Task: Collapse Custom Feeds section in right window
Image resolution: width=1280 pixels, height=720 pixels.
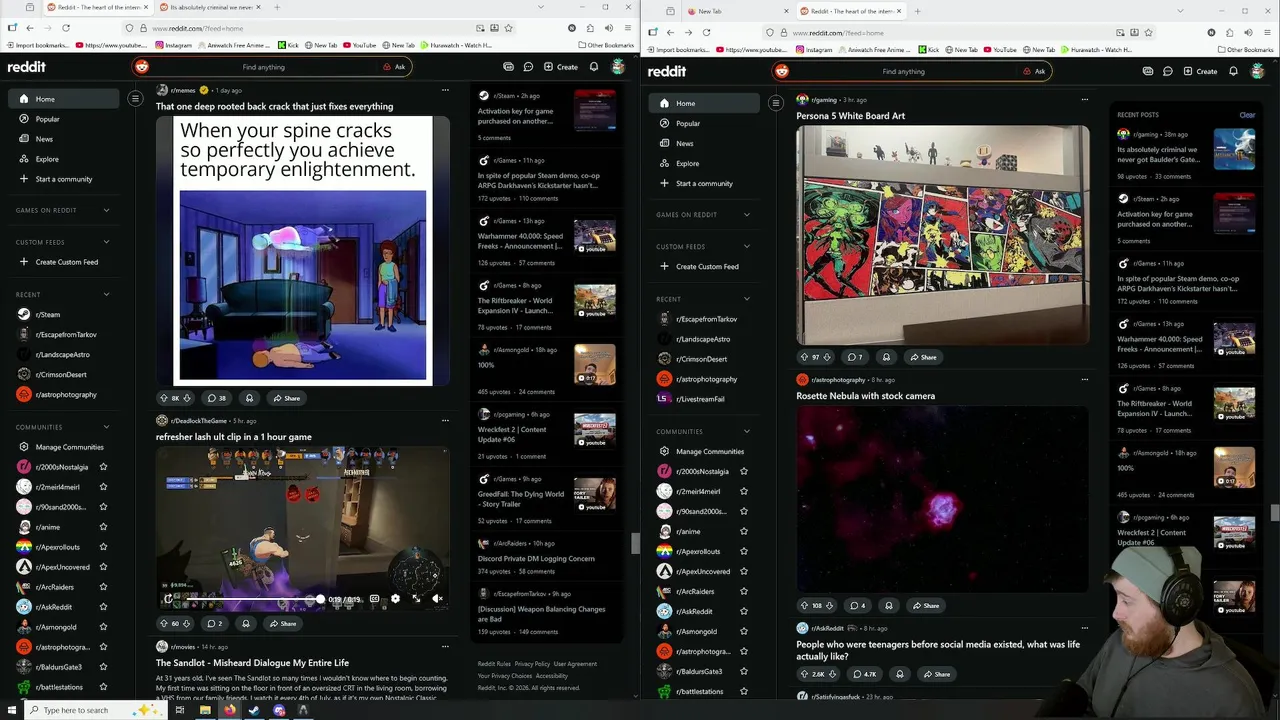Action: [746, 246]
